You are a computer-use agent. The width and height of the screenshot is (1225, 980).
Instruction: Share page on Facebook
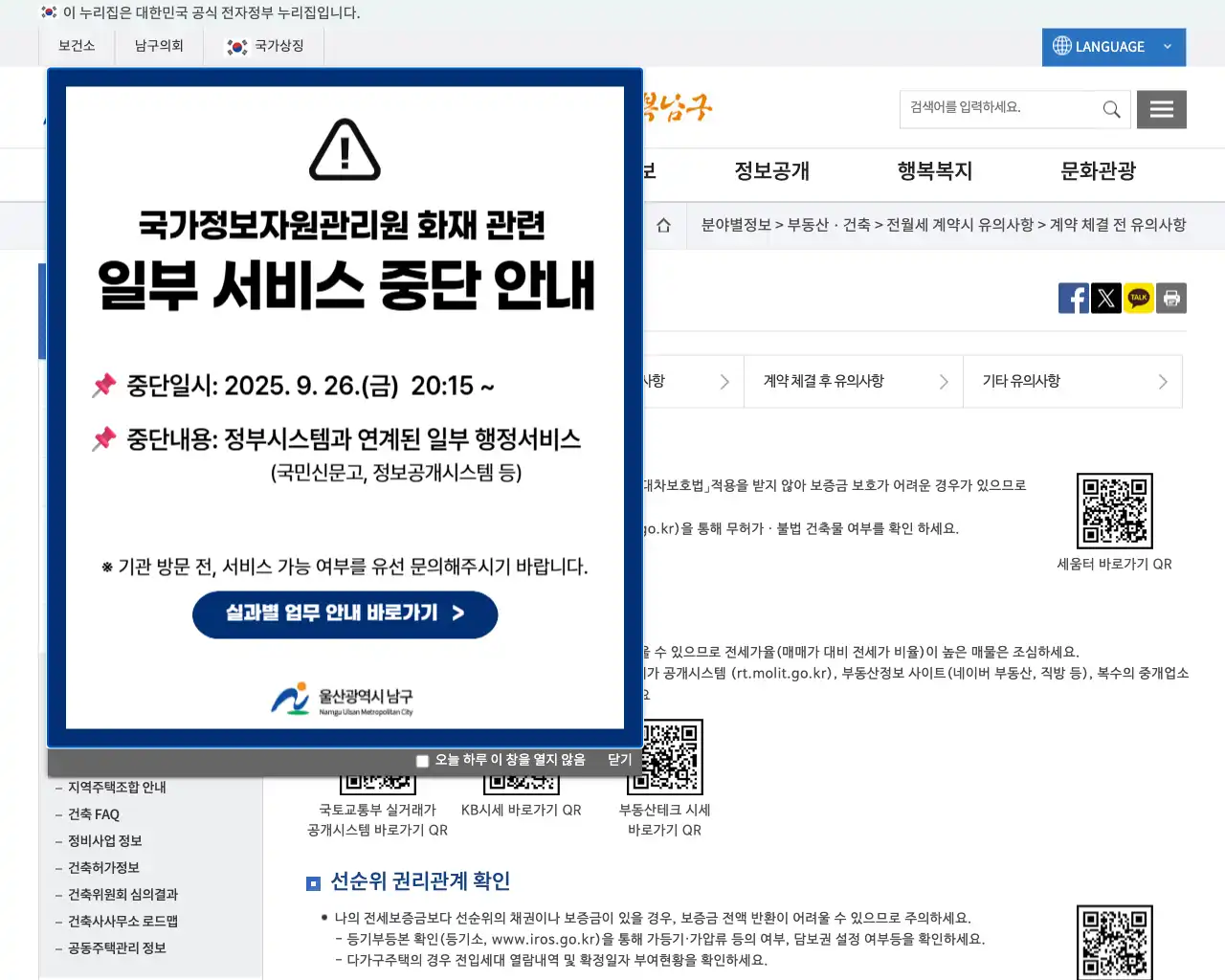(x=1074, y=299)
